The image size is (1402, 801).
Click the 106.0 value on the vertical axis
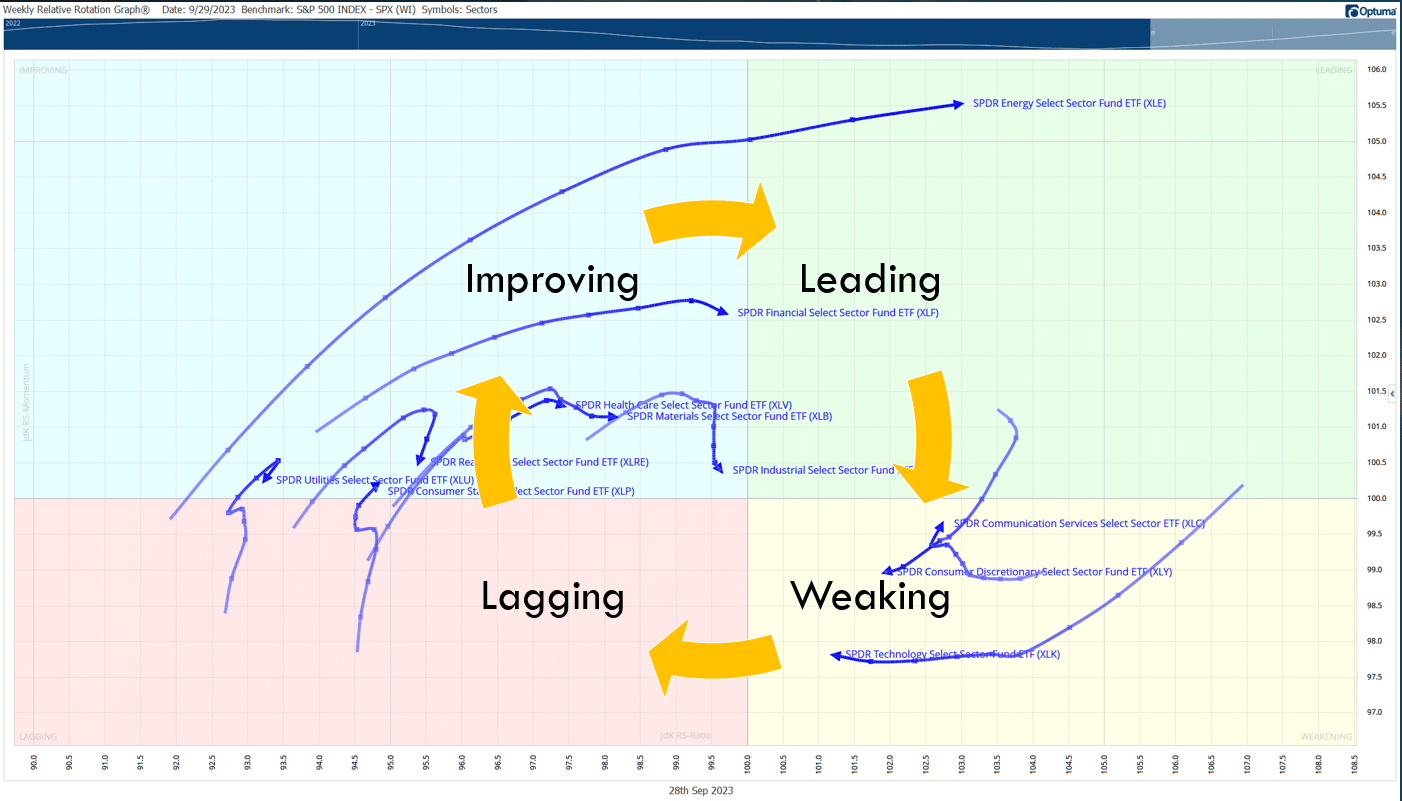[1376, 70]
